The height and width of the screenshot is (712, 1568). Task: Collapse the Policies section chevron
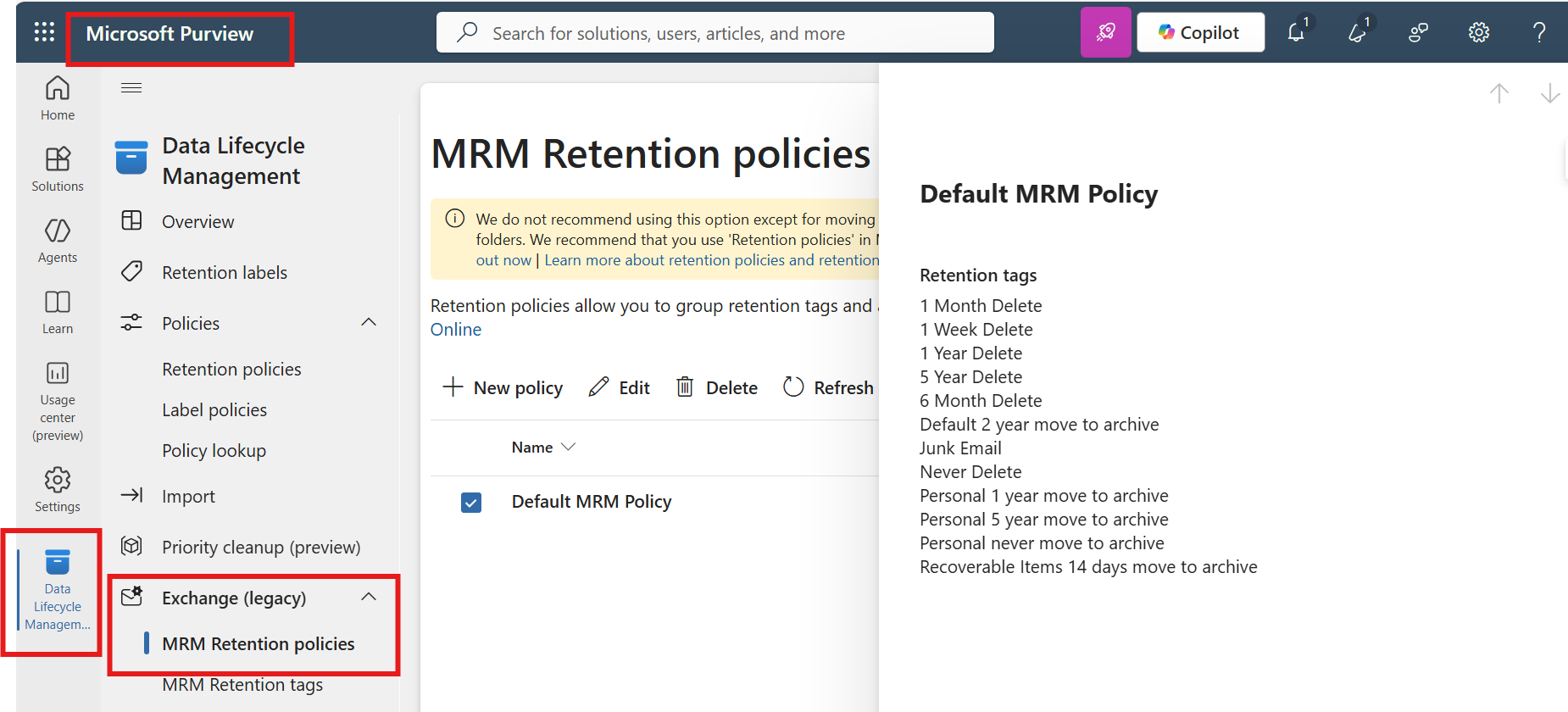point(369,322)
